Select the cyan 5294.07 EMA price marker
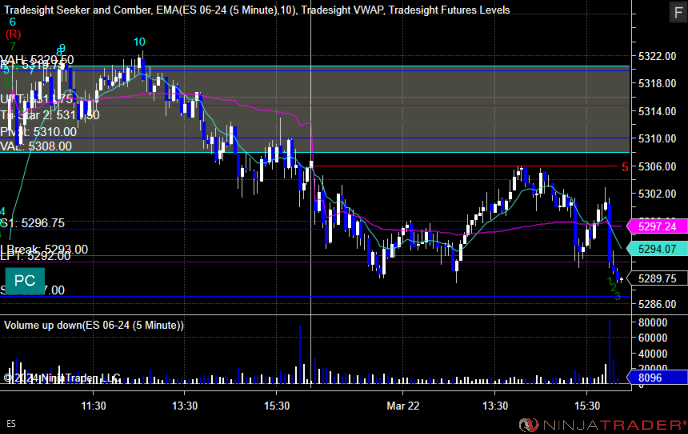This screenshot has height=434, width=688. point(656,249)
